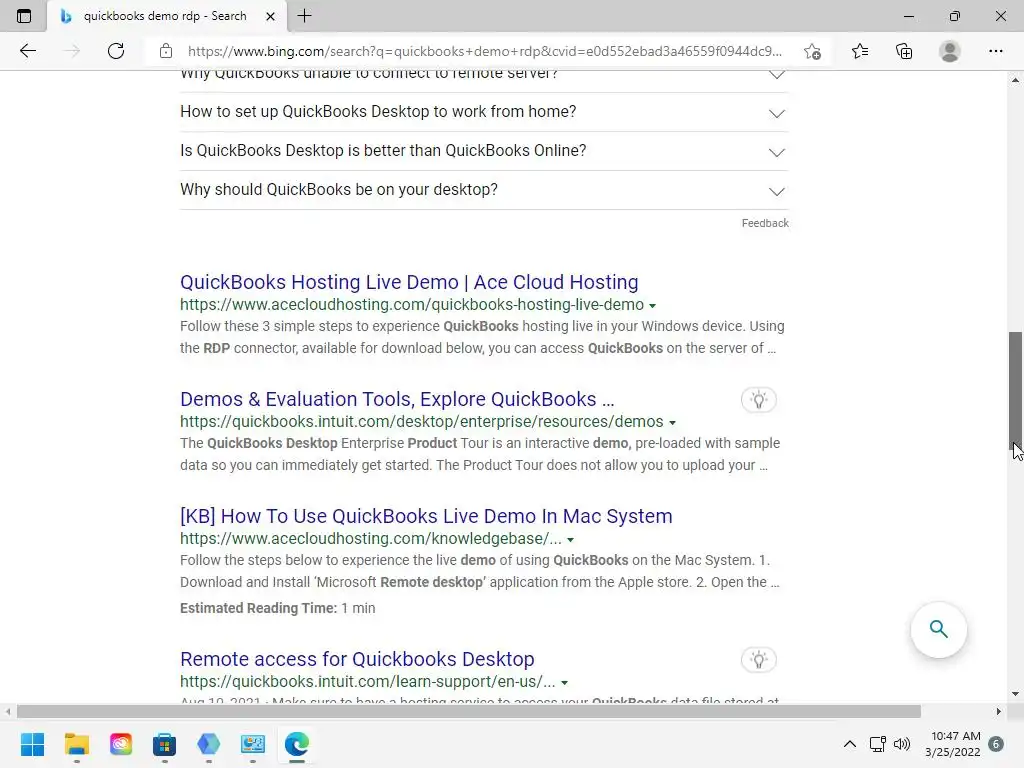This screenshot has width=1024, height=768.
Task: Open QuickBooks Hosting Live Demo result
Action: (409, 282)
